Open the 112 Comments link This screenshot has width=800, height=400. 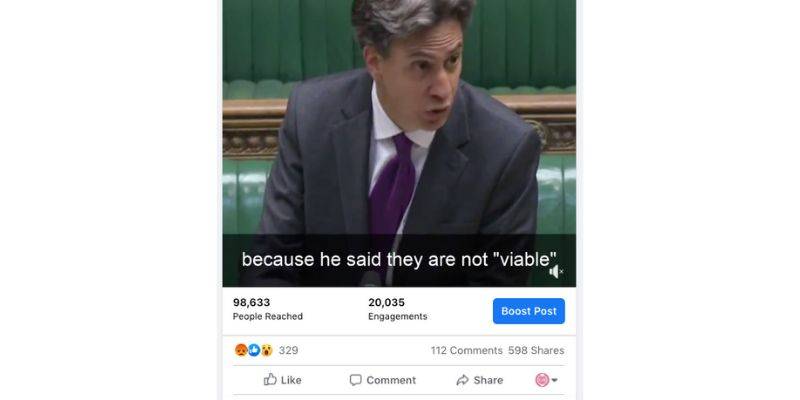(466, 351)
